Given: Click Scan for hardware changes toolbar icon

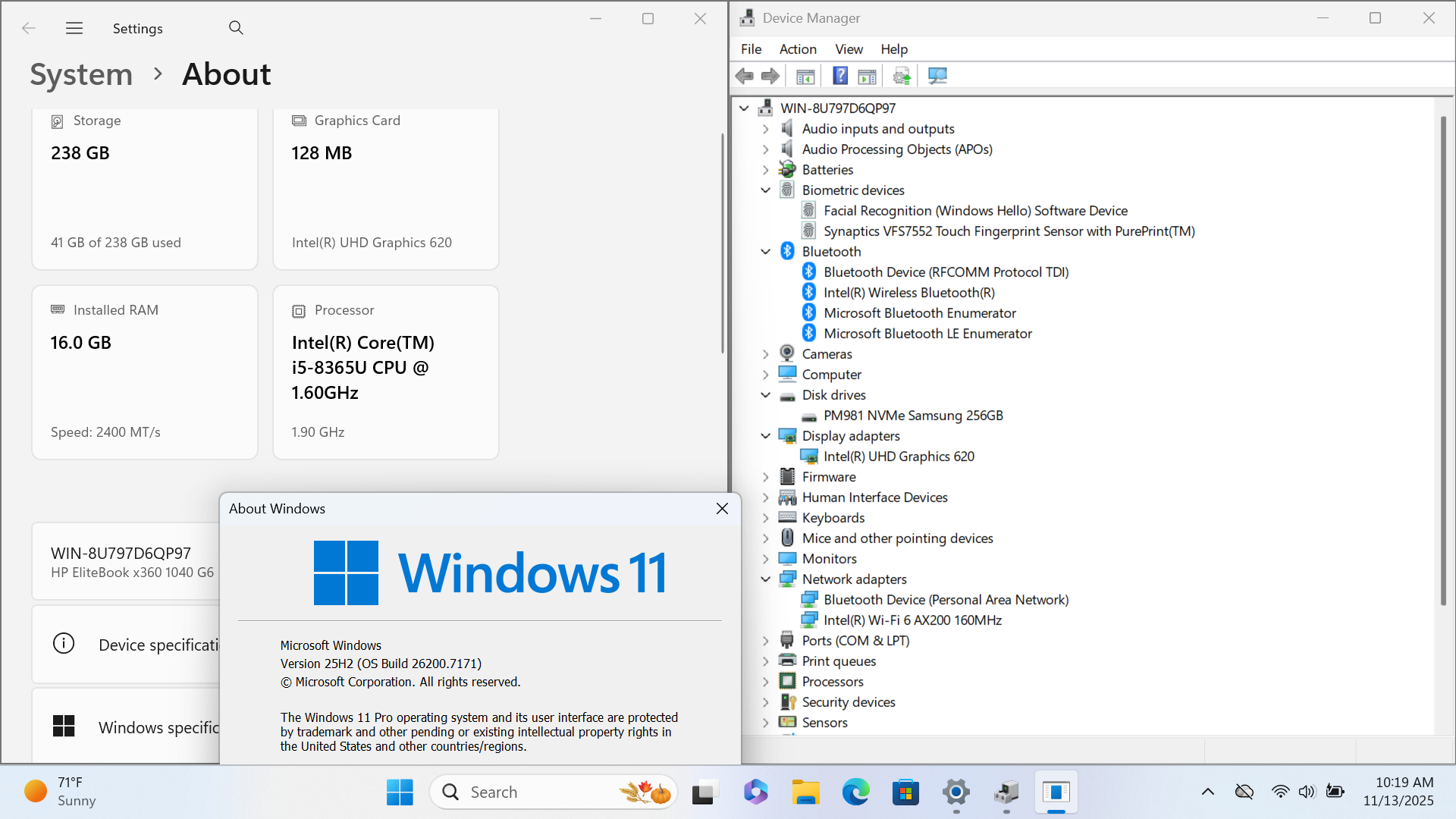Looking at the screenshot, I should tap(938, 76).
